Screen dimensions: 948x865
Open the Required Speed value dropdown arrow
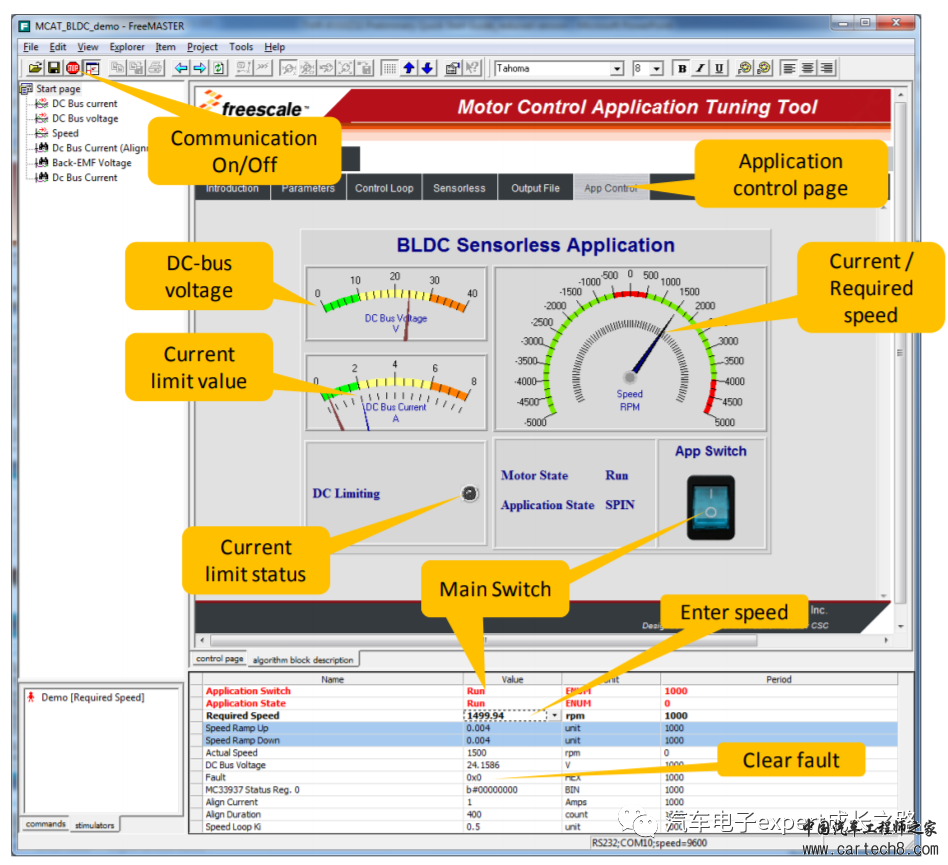coord(554,715)
